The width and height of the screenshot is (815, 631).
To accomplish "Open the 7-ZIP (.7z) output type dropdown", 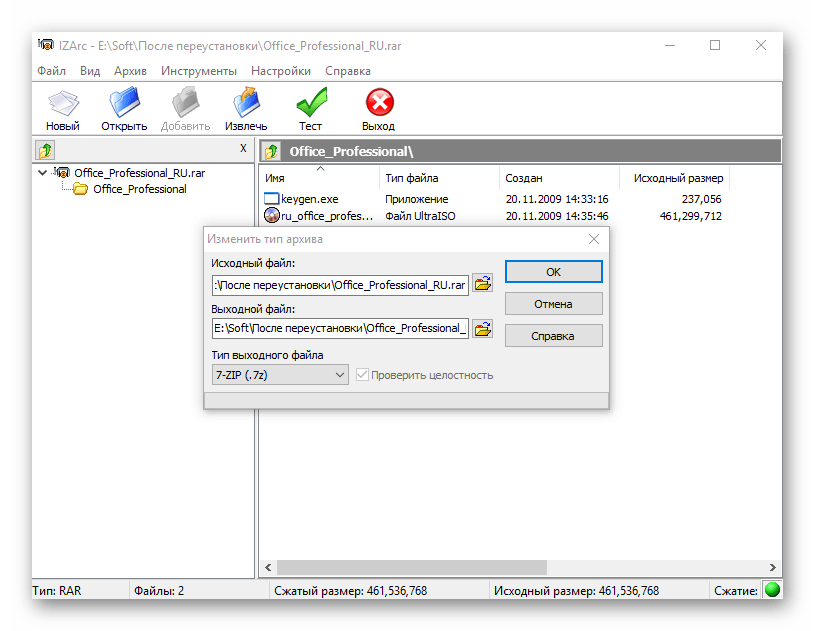I will (280, 375).
